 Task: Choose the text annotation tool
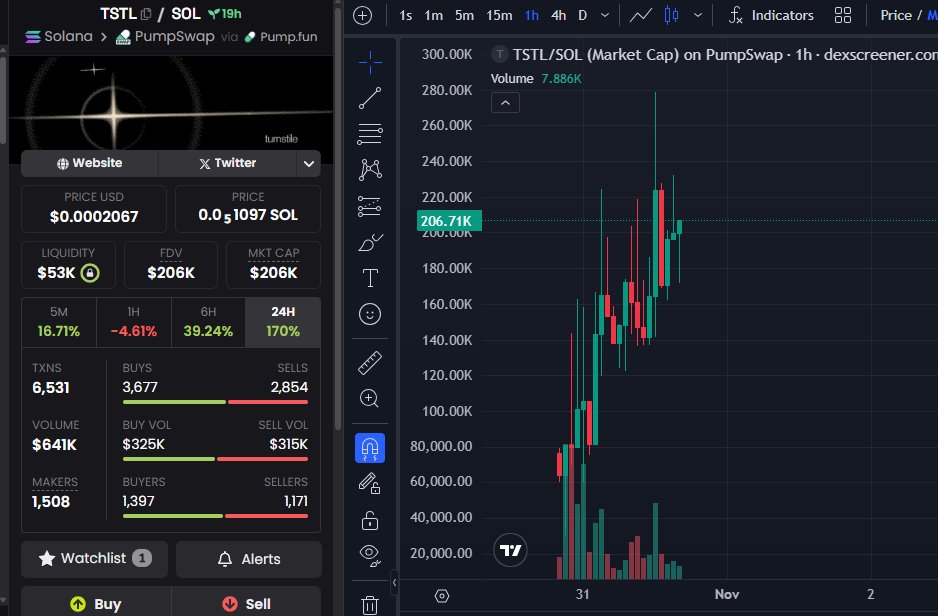click(x=370, y=277)
